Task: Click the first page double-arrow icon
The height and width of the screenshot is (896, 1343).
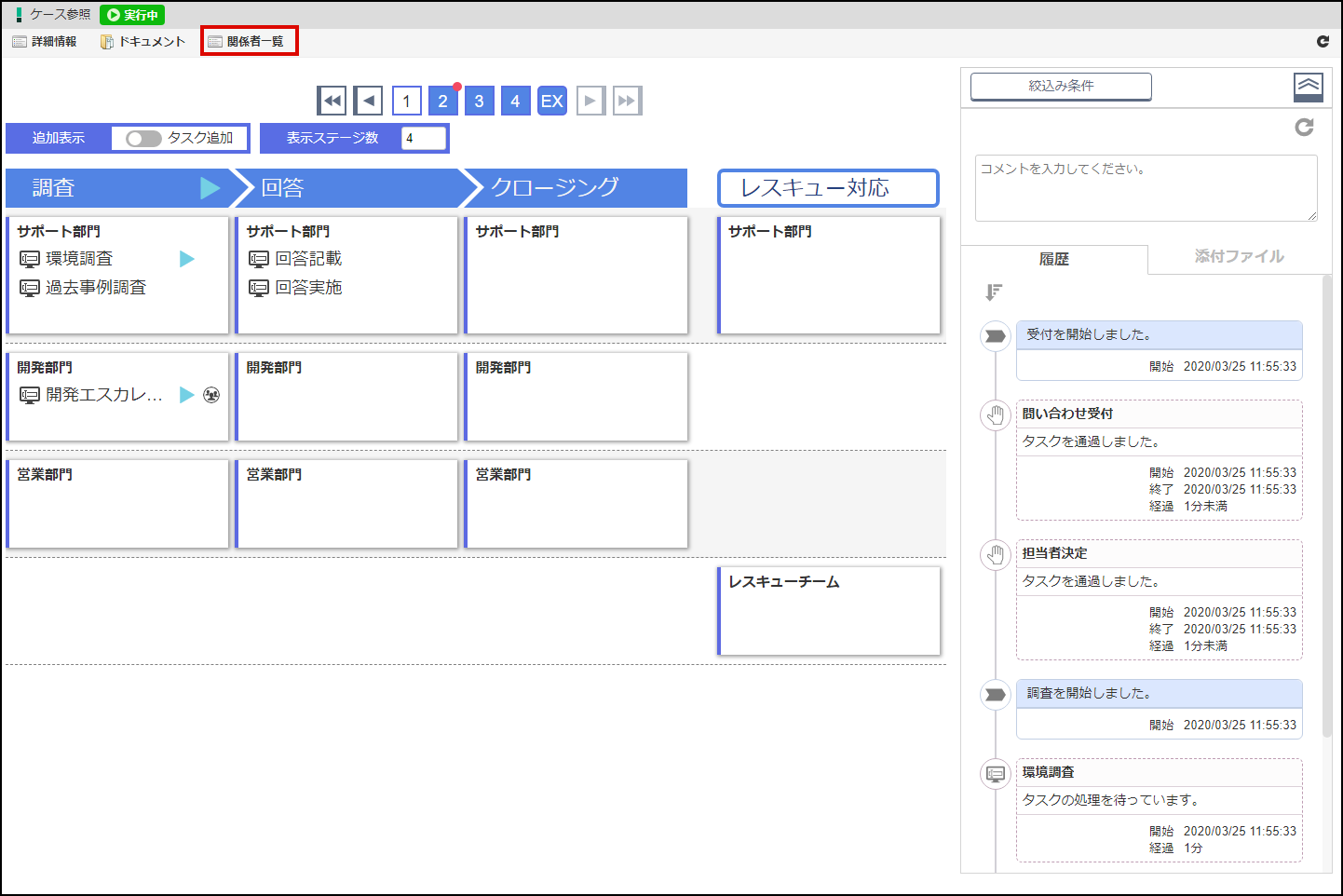Action: (x=332, y=101)
